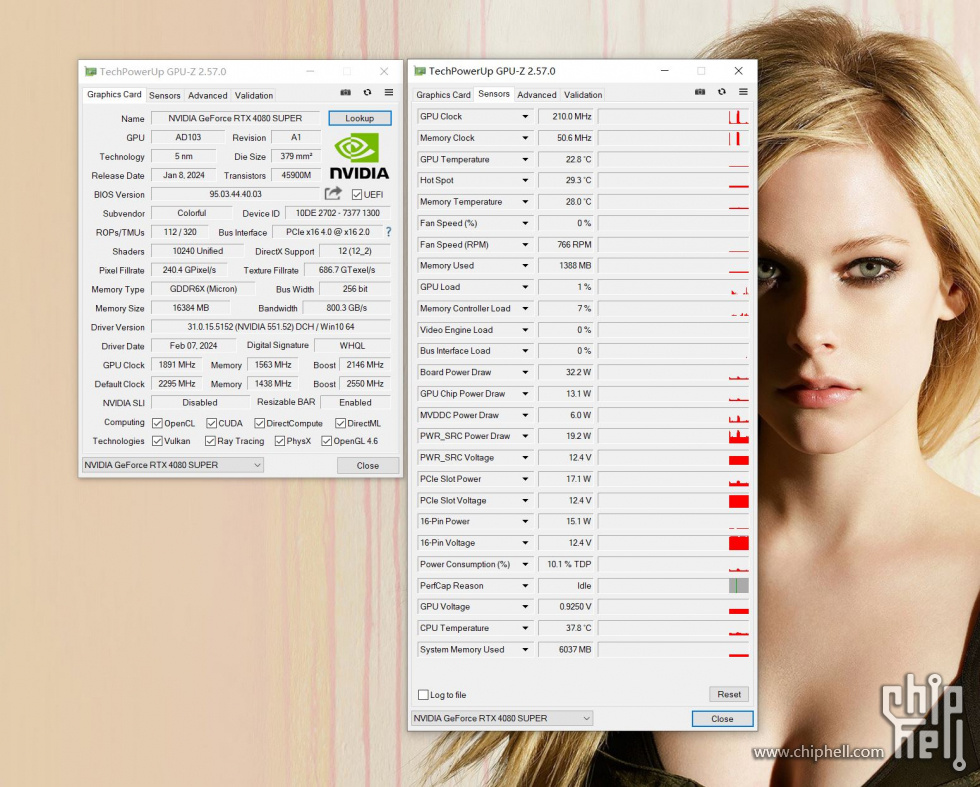The height and width of the screenshot is (787, 980).
Task: Open the Hot Spot sensor dropdown arrow
Action: [x=525, y=180]
